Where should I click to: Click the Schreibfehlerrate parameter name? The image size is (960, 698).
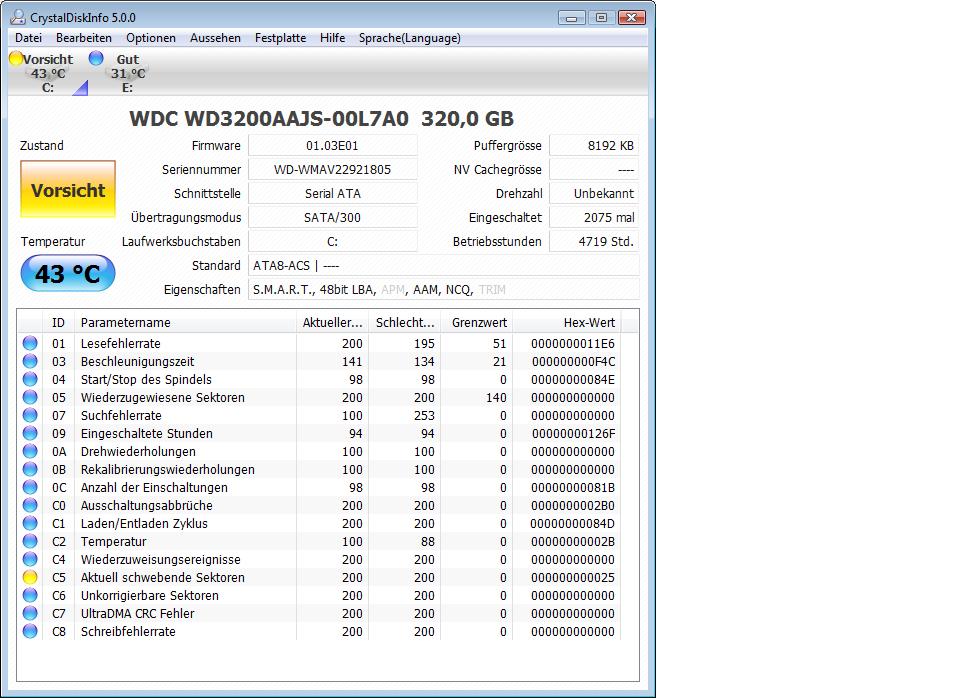[128, 631]
